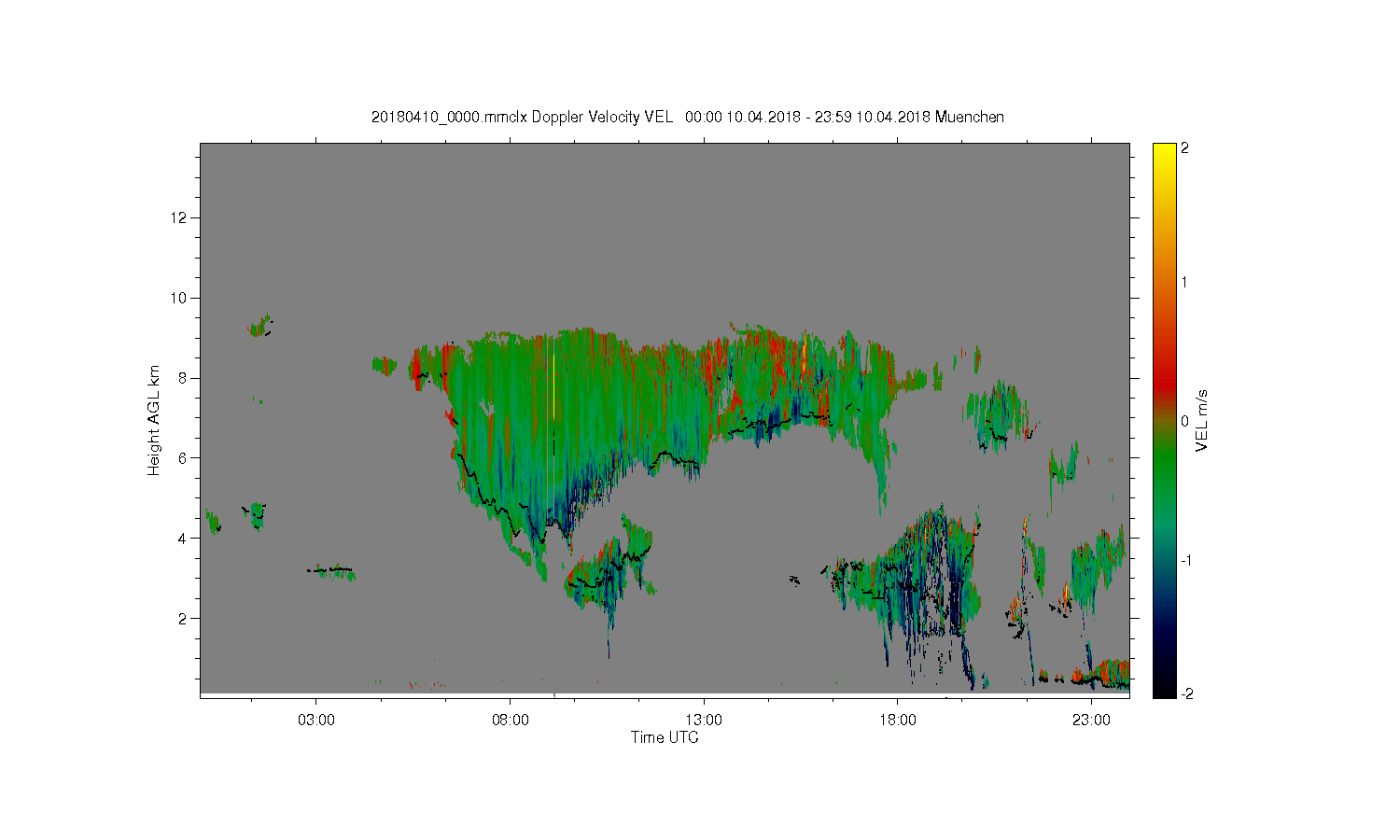This screenshot has width=1400, height=840.
Task: Click the 4 km height tick label
Action: click(x=184, y=538)
